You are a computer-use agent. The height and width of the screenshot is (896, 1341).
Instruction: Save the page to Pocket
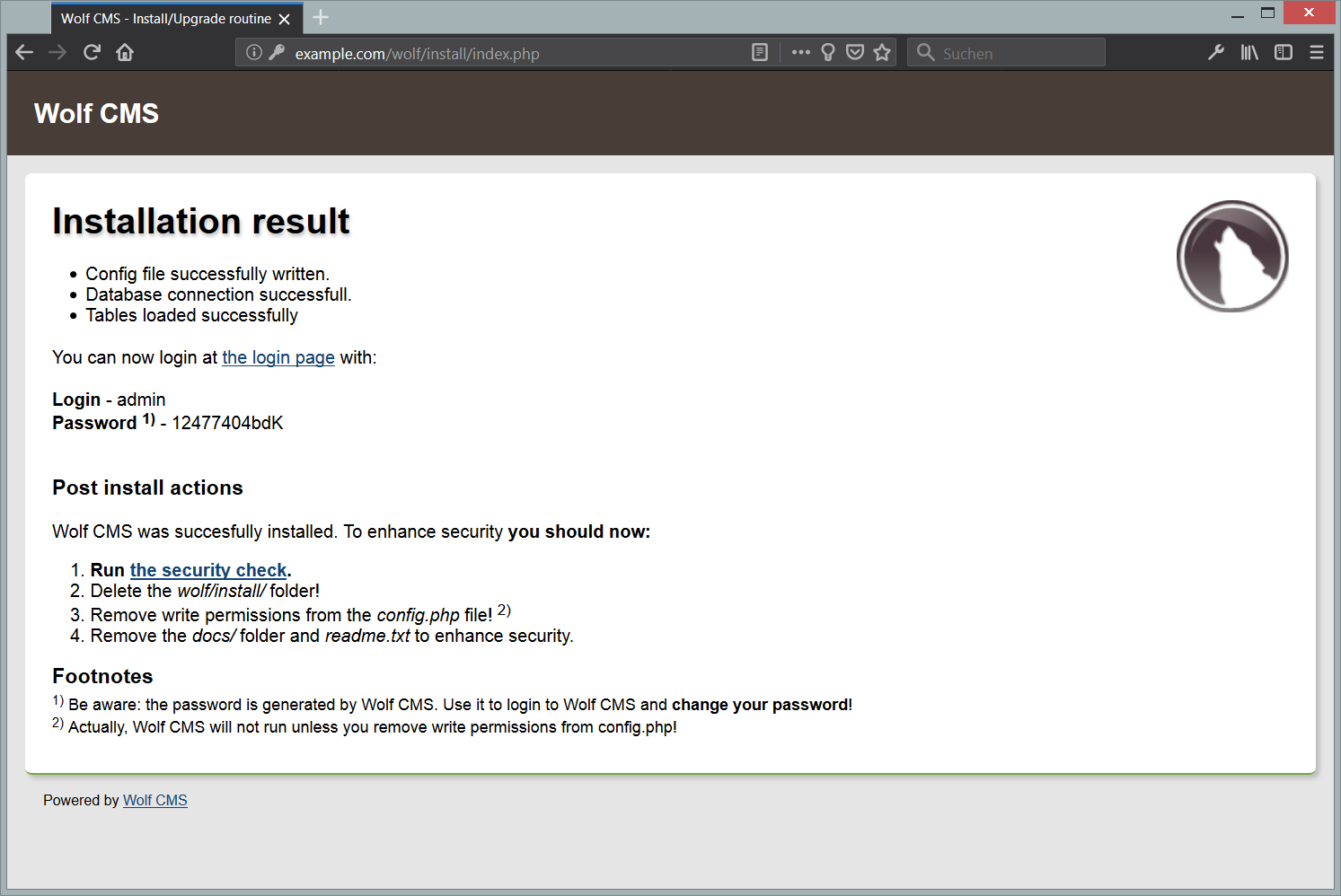[x=855, y=52]
